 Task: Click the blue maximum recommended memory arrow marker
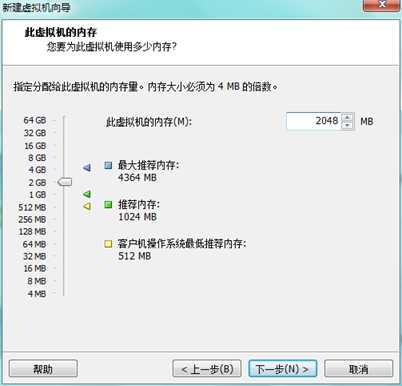(x=87, y=167)
